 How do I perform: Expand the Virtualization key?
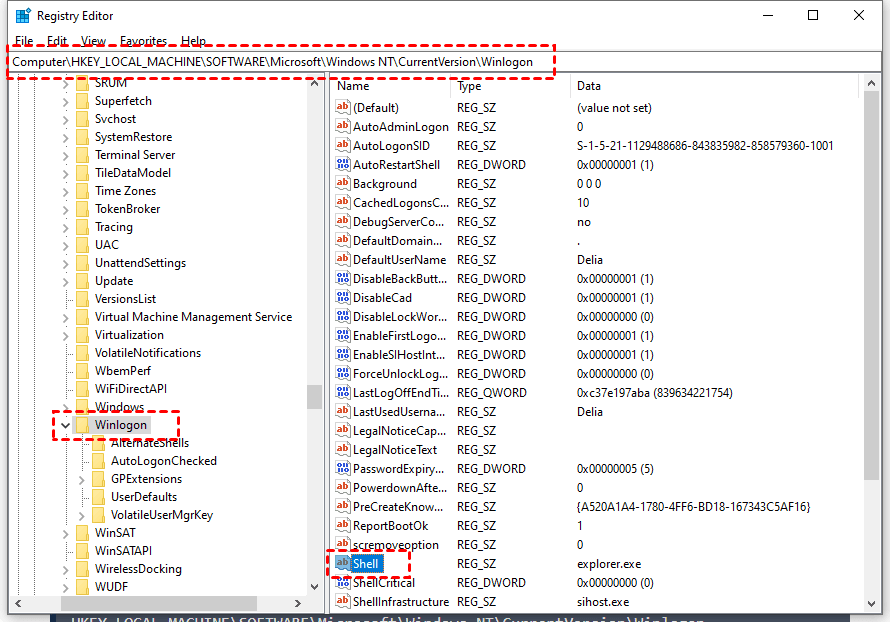(x=65, y=335)
